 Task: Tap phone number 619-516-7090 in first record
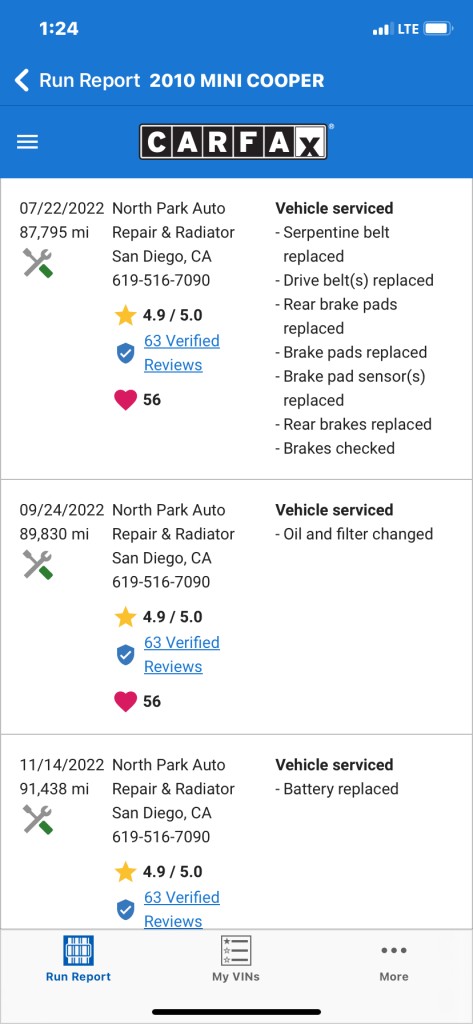click(161, 281)
